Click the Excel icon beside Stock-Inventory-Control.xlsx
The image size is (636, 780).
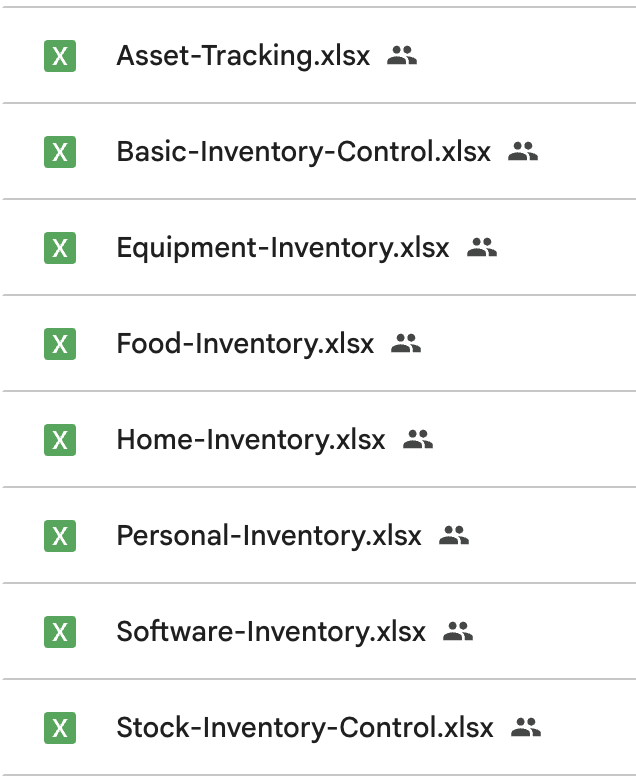pyautogui.click(x=60, y=728)
